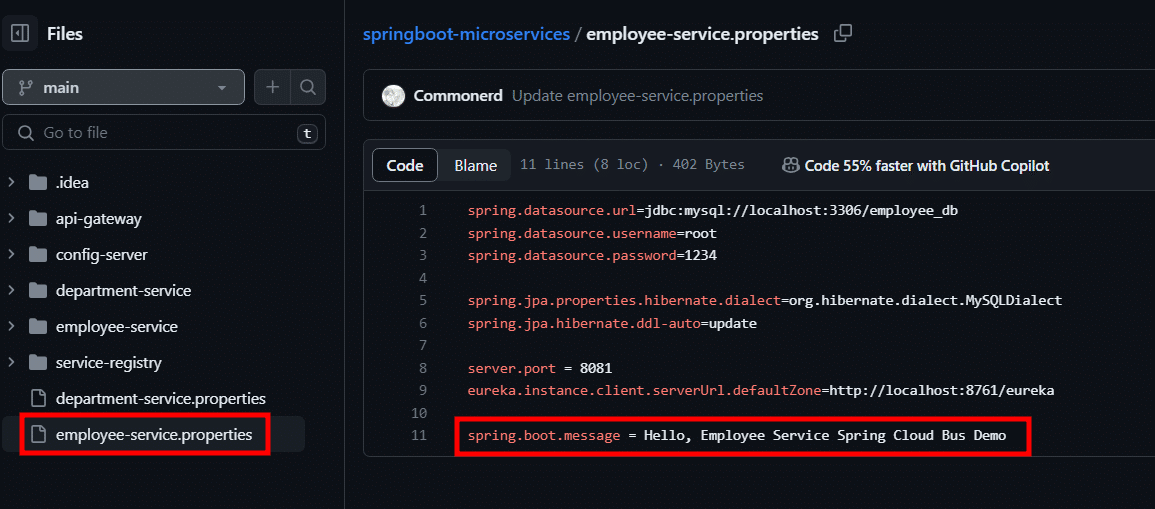Click file icon of employee-service.properties

(38, 435)
